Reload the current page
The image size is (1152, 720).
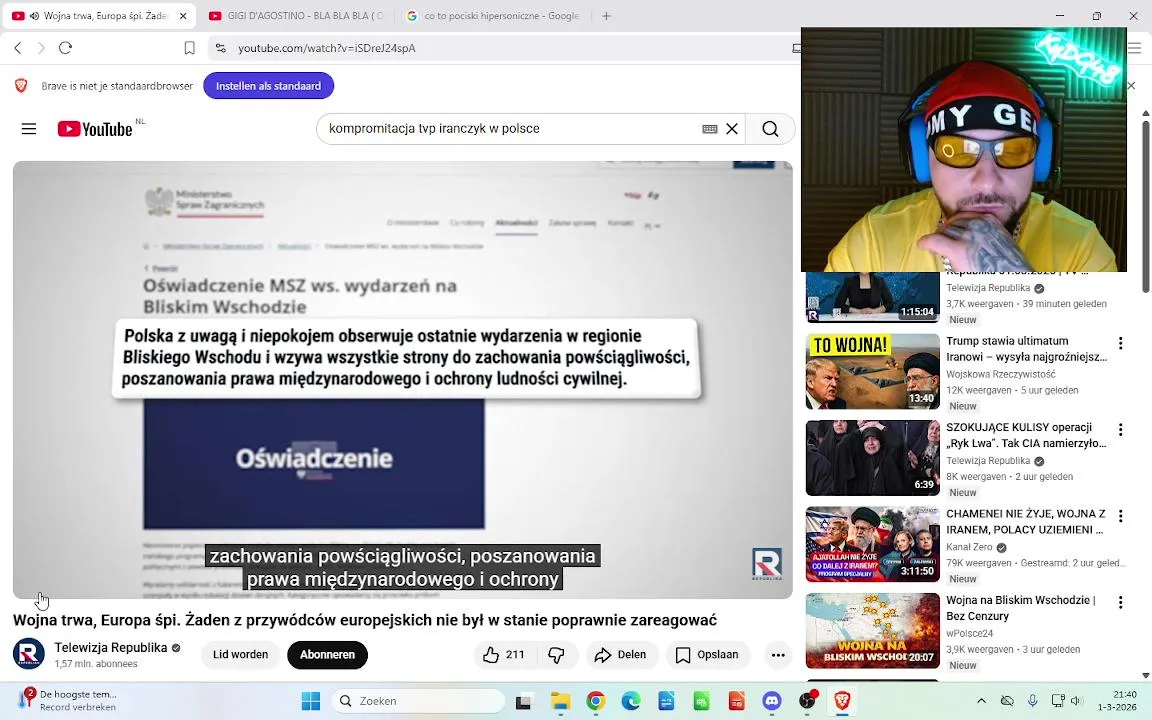coord(65,48)
